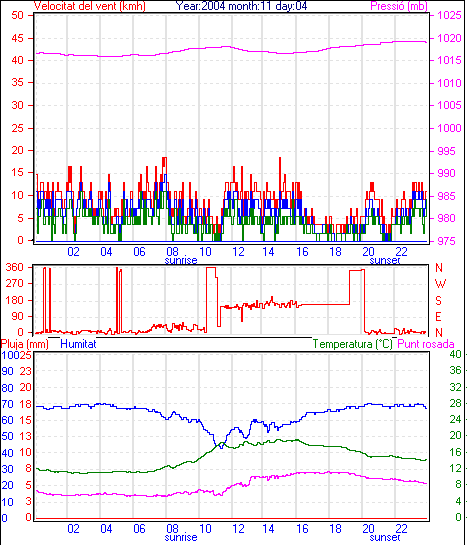Click the 50 tick on wind speed axis
The image size is (467, 545).
point(17,15)
